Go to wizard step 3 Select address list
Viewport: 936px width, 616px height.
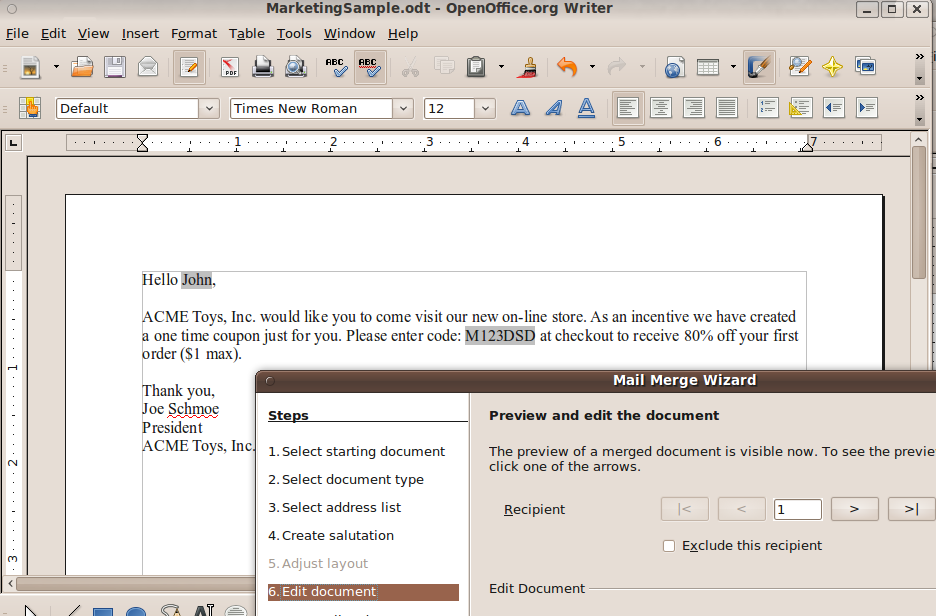coord(334,507)
